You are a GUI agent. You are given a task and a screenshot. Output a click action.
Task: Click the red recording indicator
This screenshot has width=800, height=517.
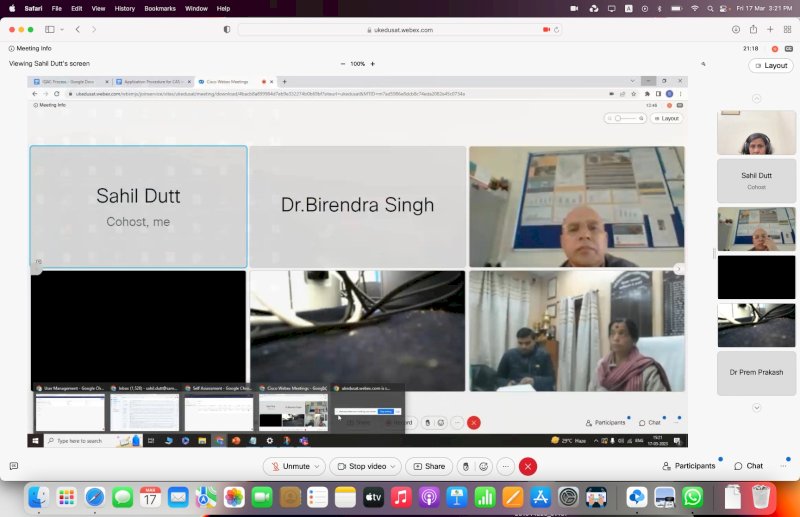(774, 49)
